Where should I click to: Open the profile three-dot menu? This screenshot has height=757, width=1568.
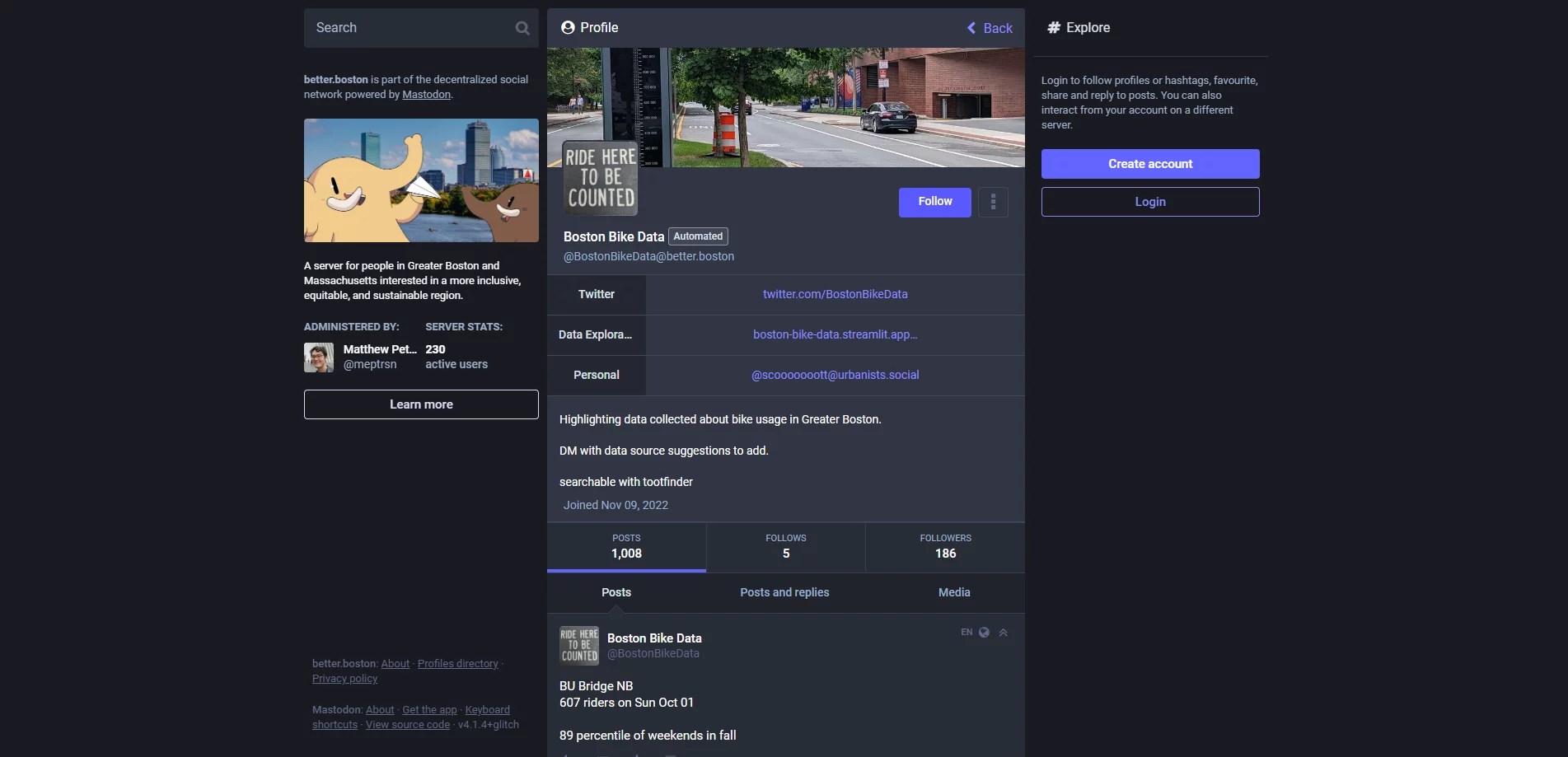993,202
